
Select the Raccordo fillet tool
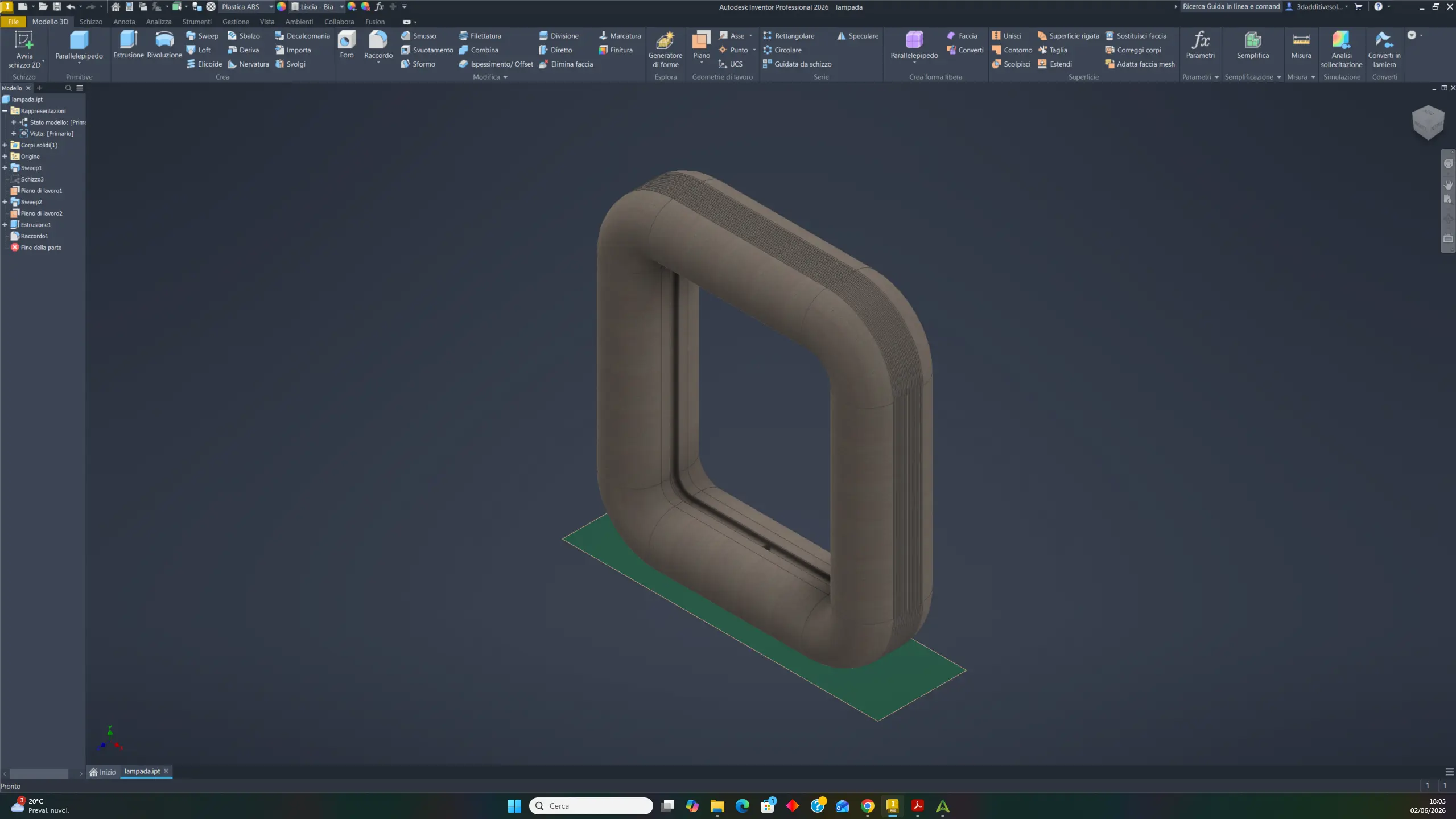pyautogui.click(x=378, y=47)
